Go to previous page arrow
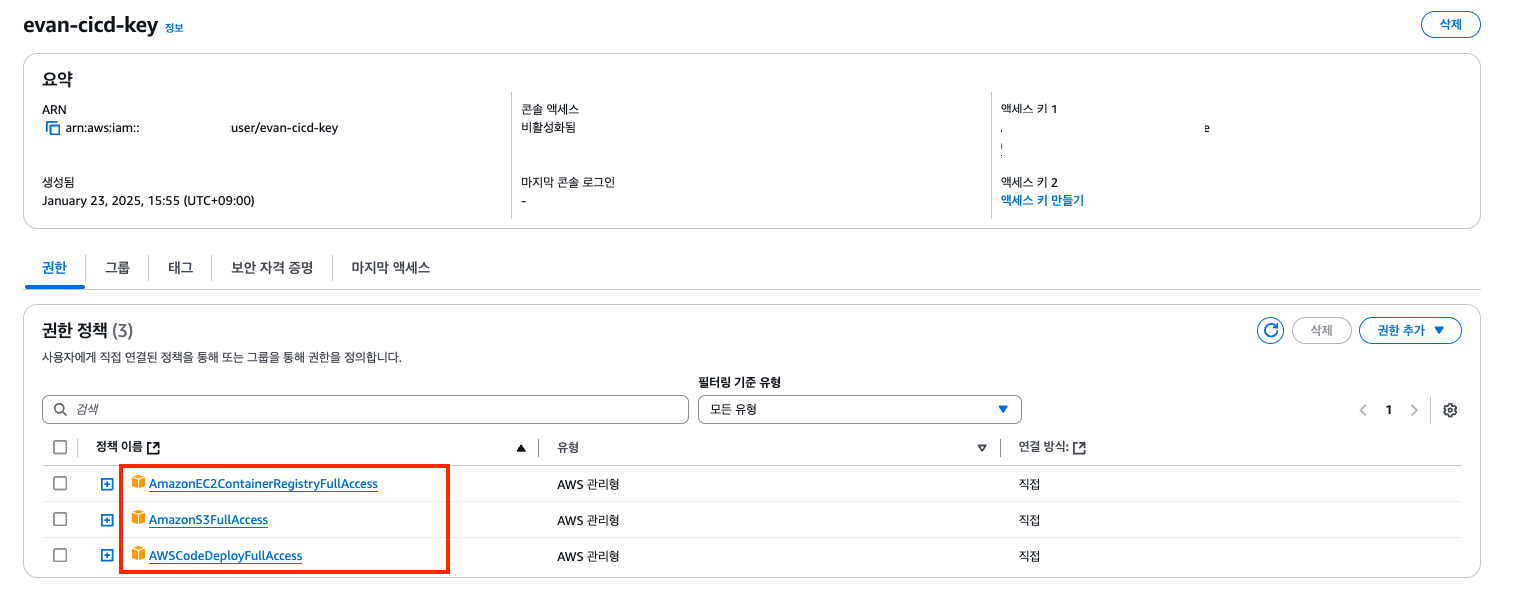 [1363, 410]
